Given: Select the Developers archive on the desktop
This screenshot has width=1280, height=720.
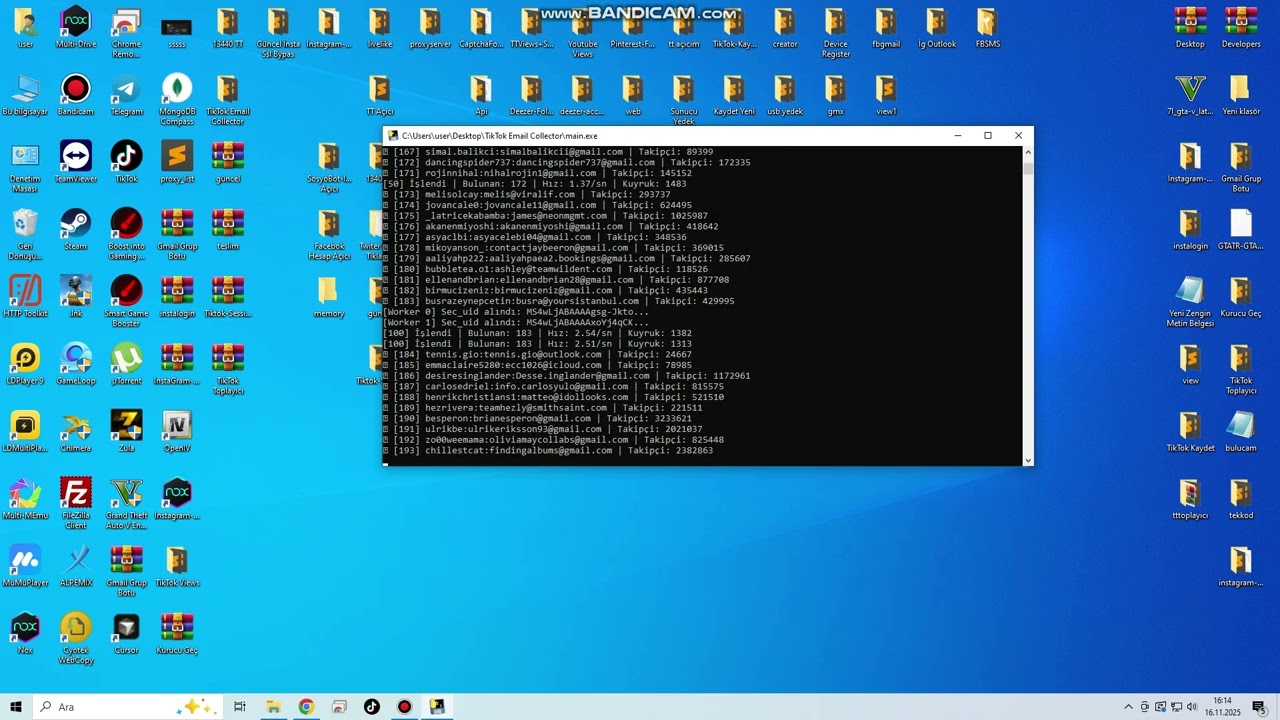Looking at the screenshot, I should (x=1241, y=29).
